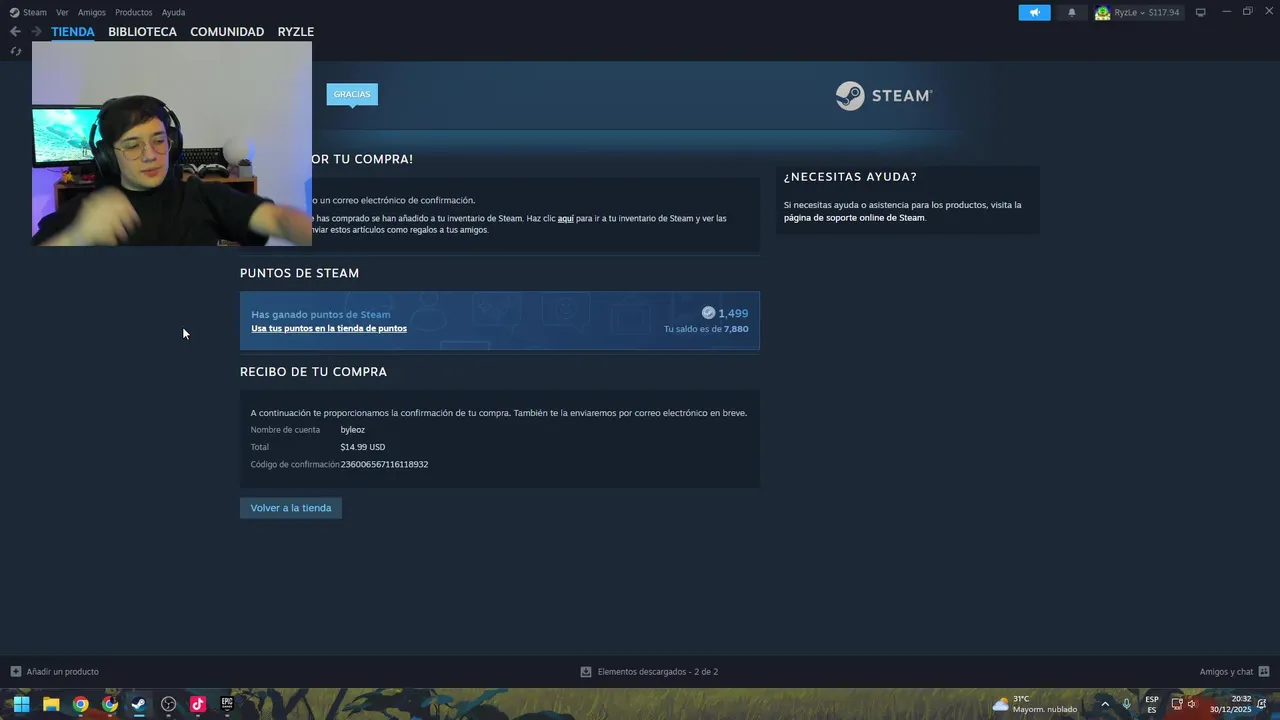Image resolution: width=1280 pixels, height=720 pixels.
Task: Go forward with the right arrow
Action: click(x=36, y=32)
